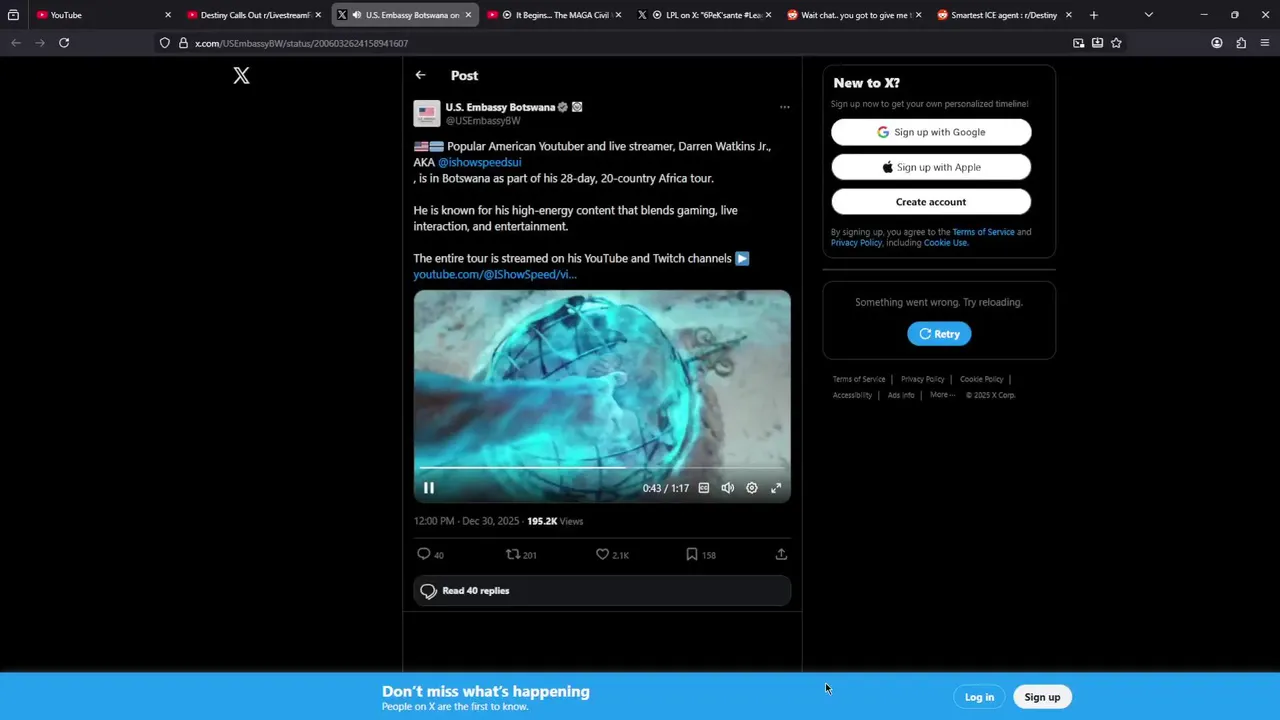Click Sign up on the bottom banner

[x=1042, y=697]
